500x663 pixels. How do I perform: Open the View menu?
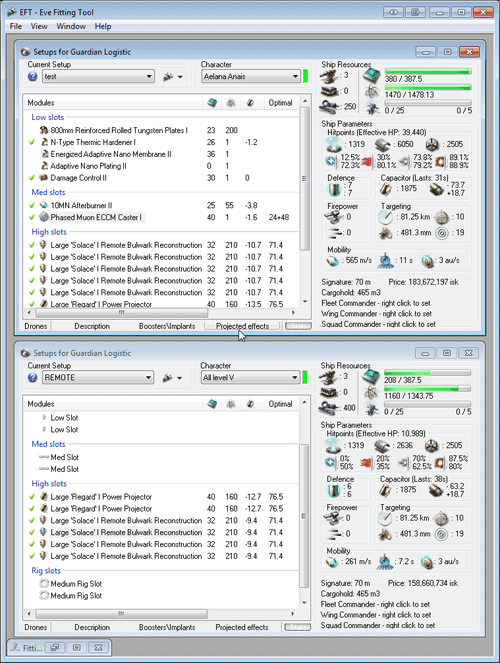click(39, 26)
